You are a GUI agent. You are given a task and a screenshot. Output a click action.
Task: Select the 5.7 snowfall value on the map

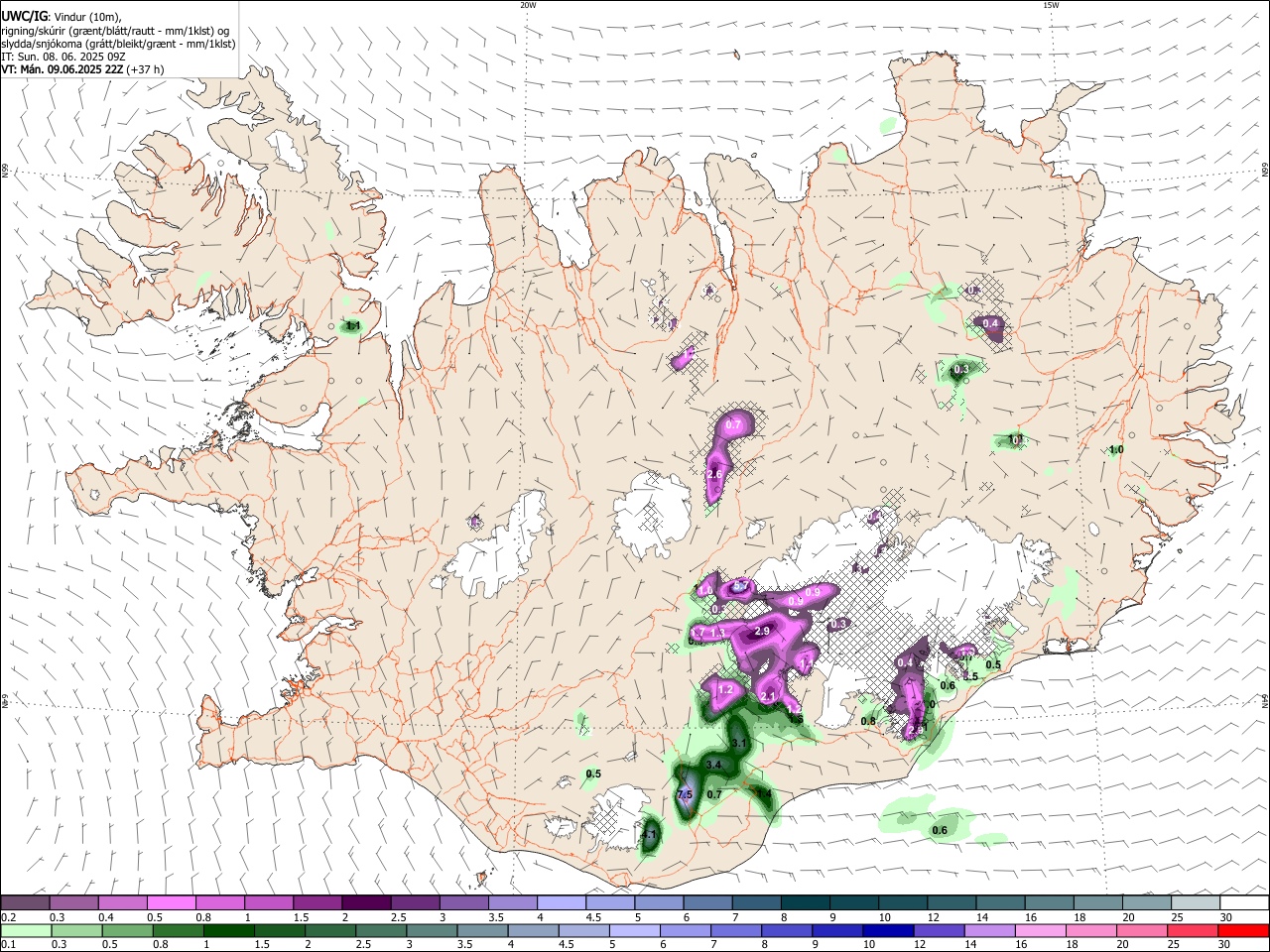[x=739, y=587]
